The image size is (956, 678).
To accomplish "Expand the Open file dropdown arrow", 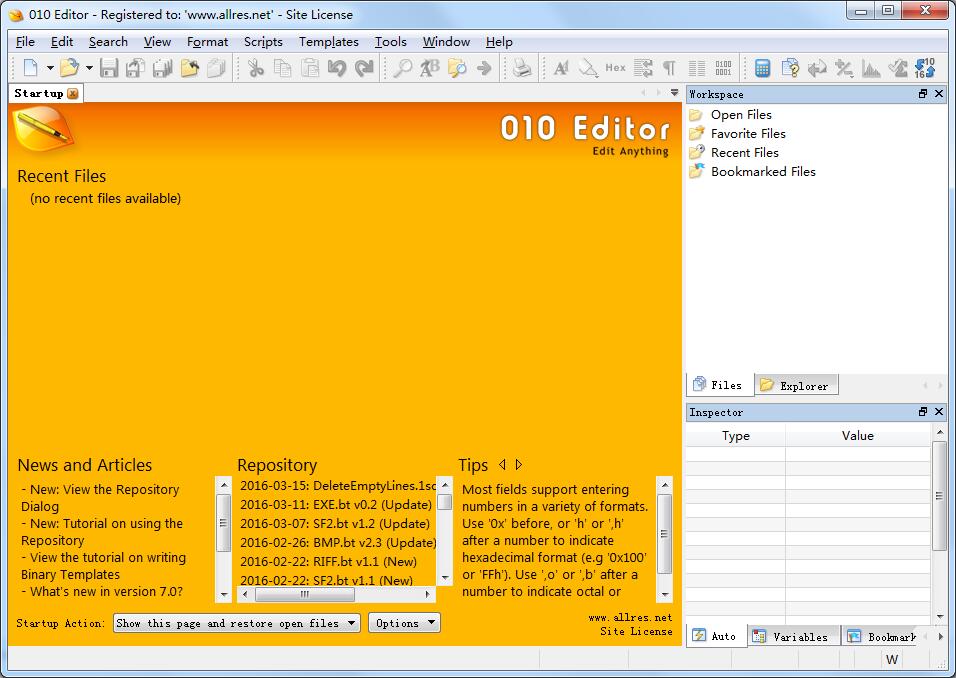I will [89, 68].
